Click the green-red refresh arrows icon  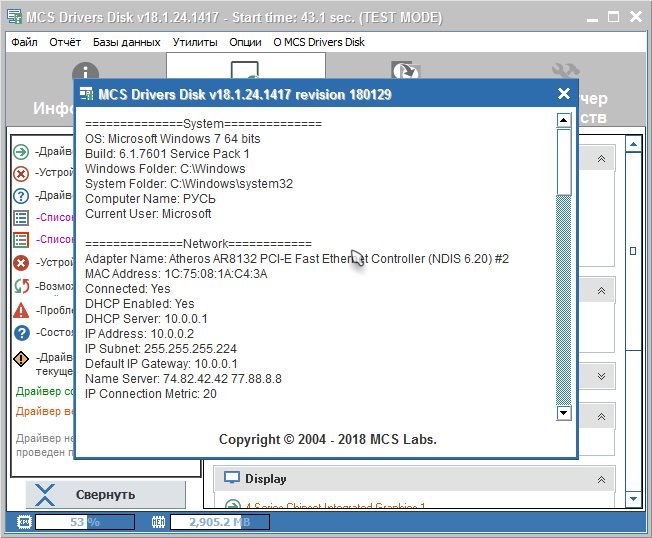click(x=21, y=286)
